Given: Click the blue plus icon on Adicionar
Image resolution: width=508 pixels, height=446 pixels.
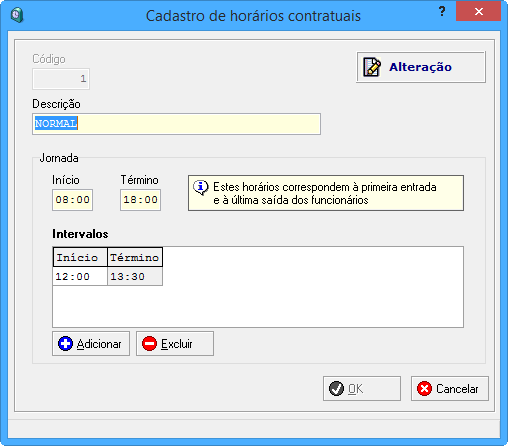Looking at the screenshot, I should tap(65, 344).
